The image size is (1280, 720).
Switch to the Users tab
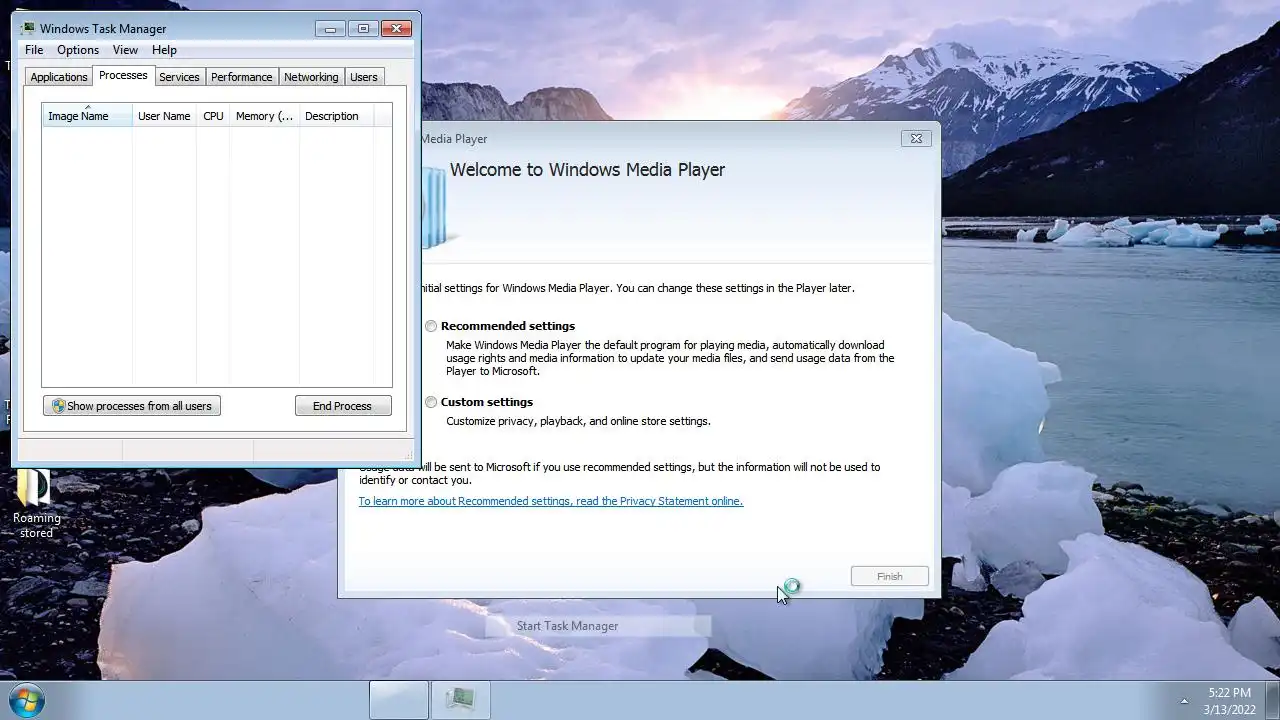(364, 77)
